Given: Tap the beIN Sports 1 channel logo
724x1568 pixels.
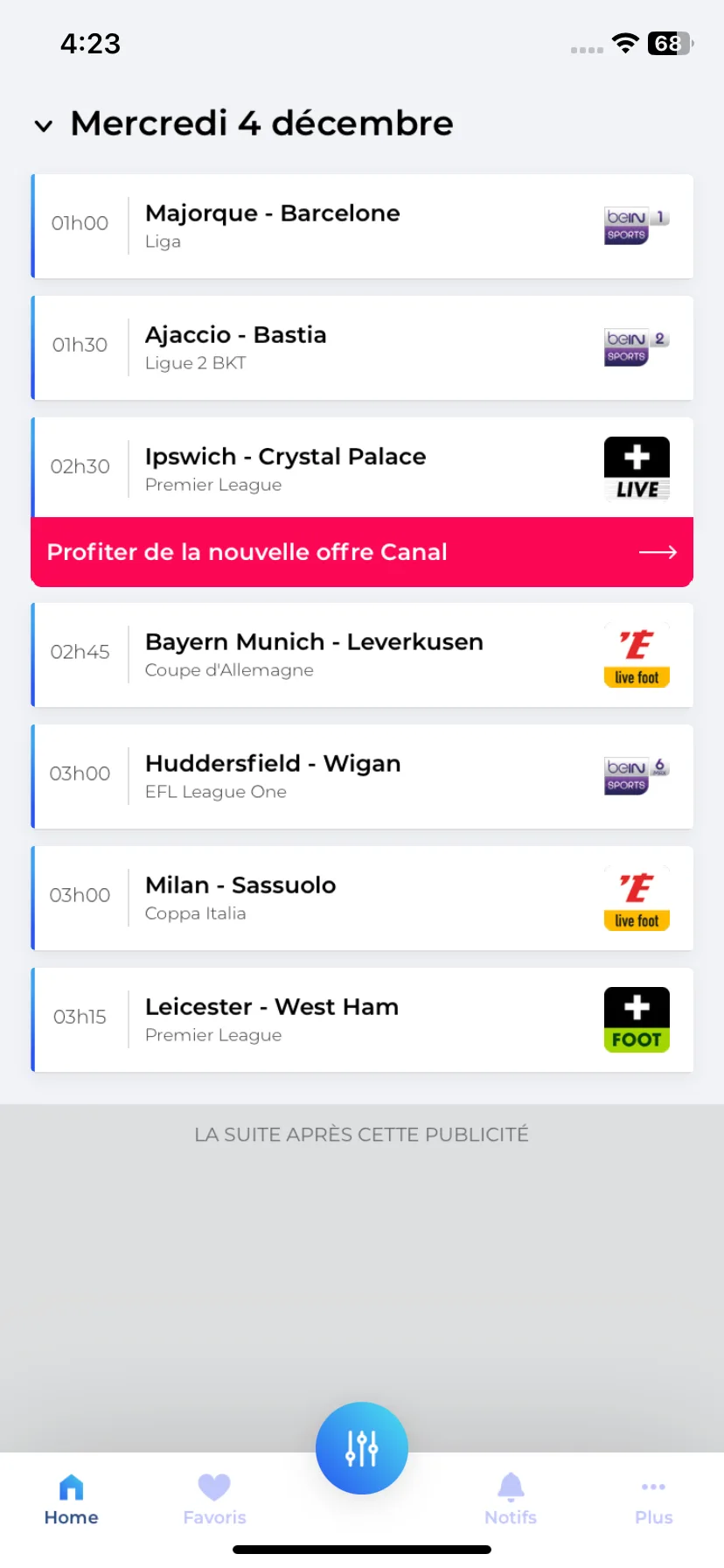Looking at the screenshot, I should (637, 226).
